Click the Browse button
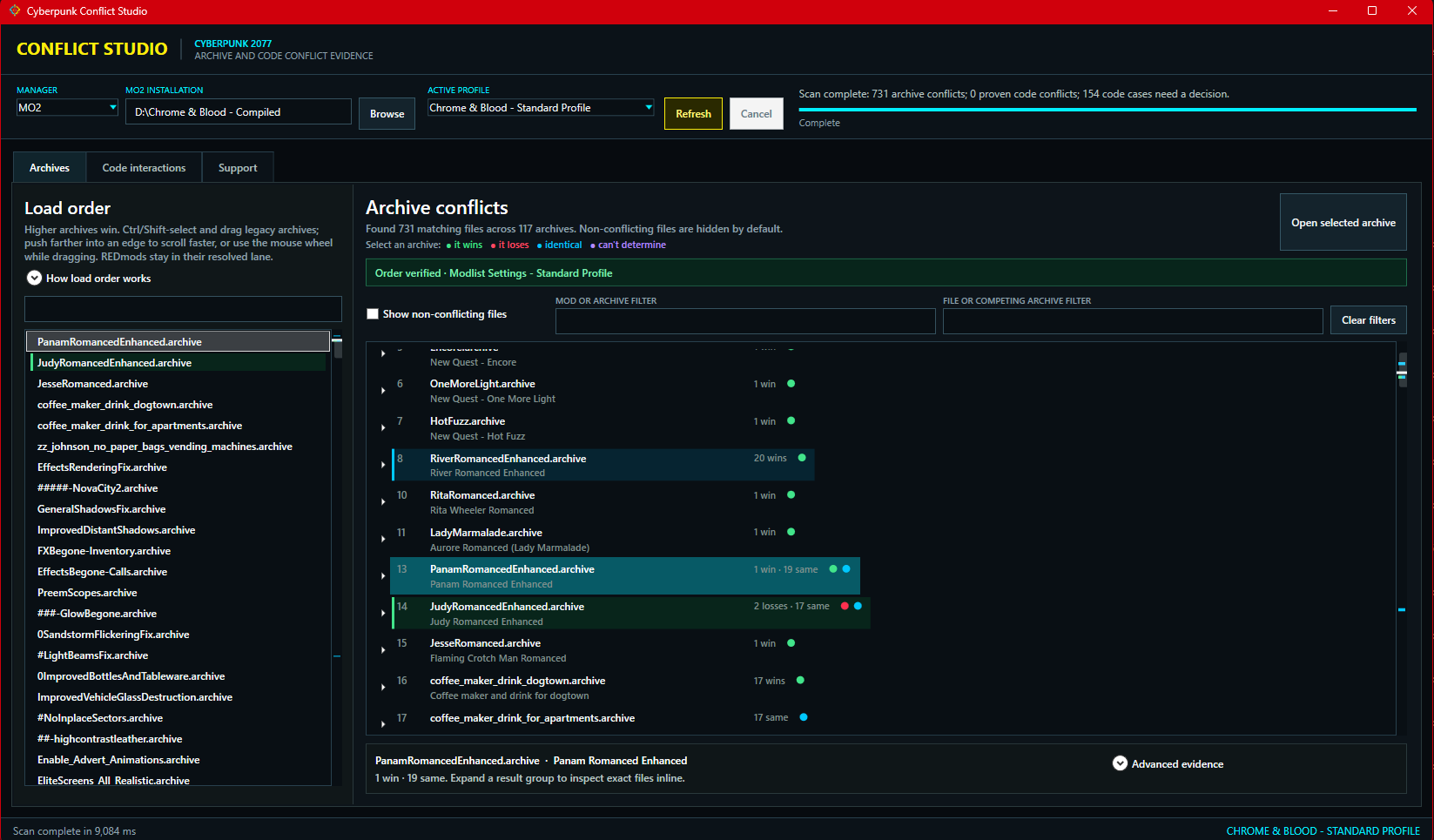This screenshot has width=1434, height=840. click(387, 113)
